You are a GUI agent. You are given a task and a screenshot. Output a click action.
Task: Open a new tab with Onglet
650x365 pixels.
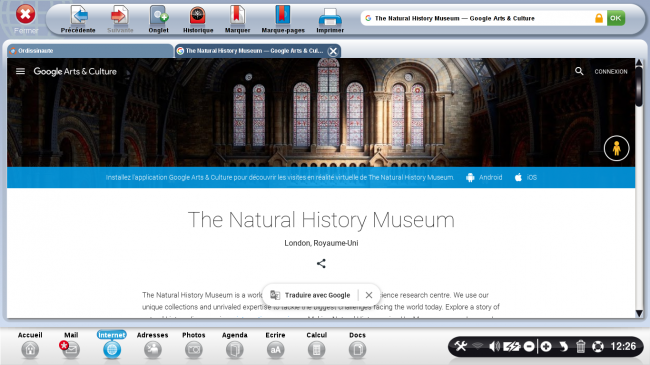pos(158,19)
